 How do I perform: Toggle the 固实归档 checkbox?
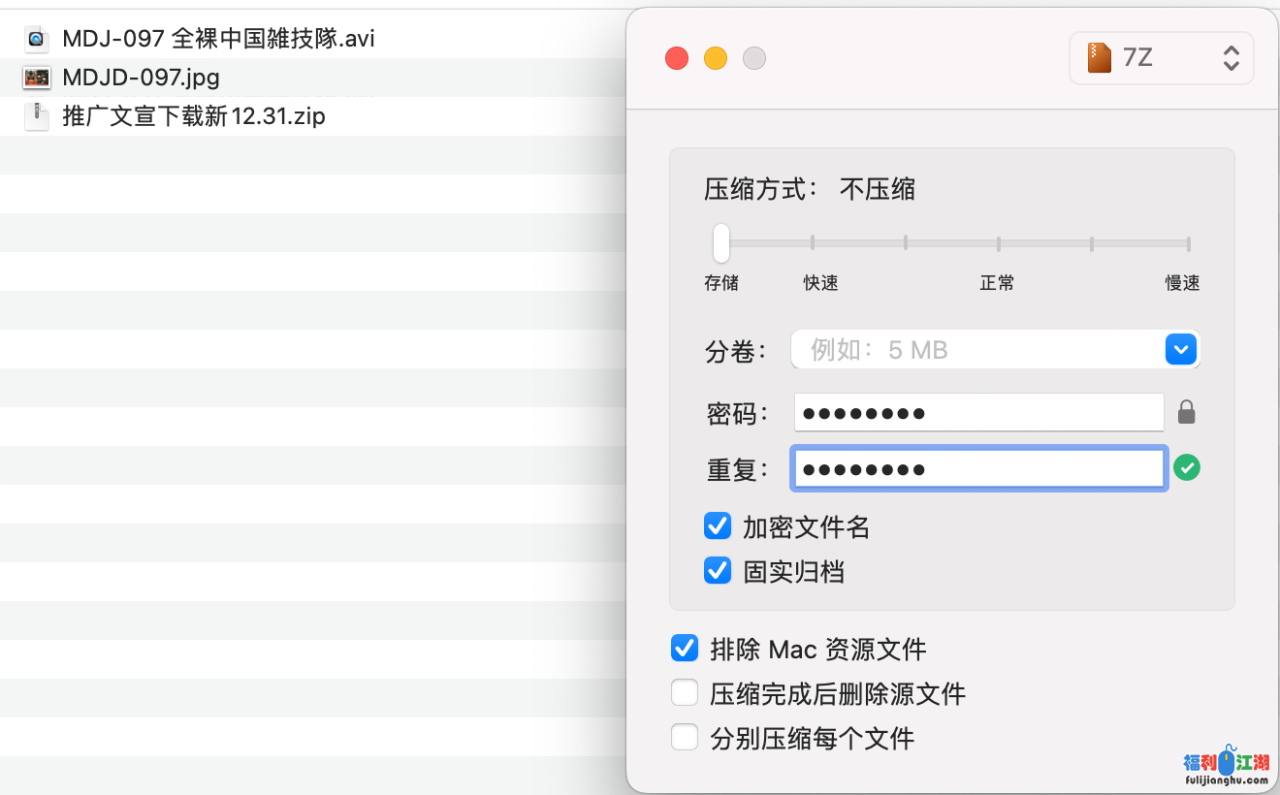(717, 570)
